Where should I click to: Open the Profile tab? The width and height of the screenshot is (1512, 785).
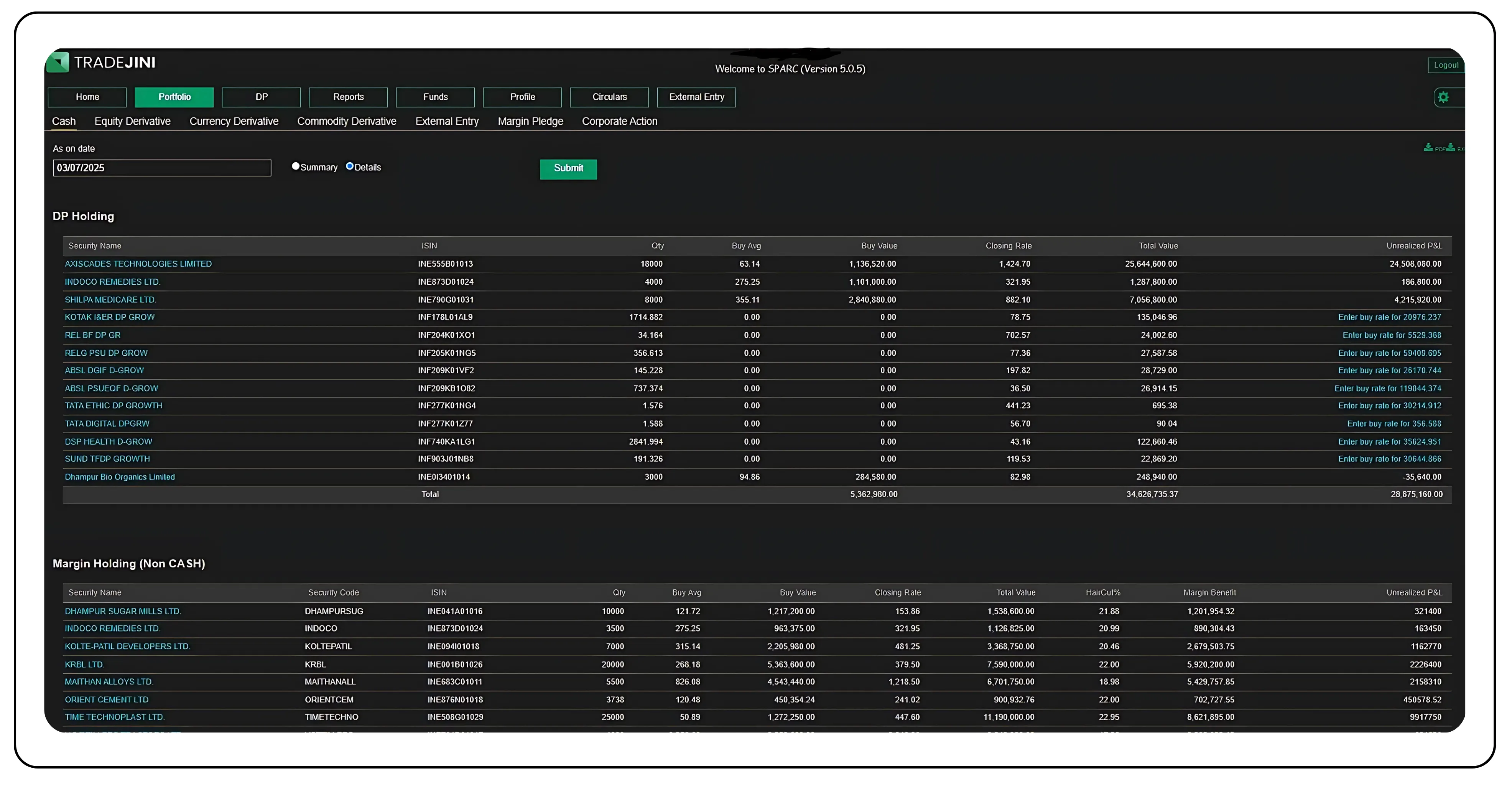point(522,97)
